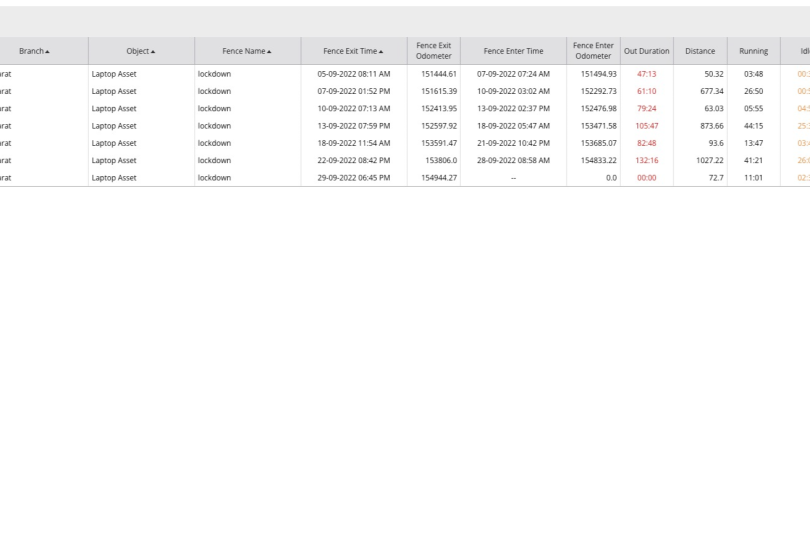Click the fence enter odometer value 152292.73
The image size is (810, 540).
[x=598, y=91]
